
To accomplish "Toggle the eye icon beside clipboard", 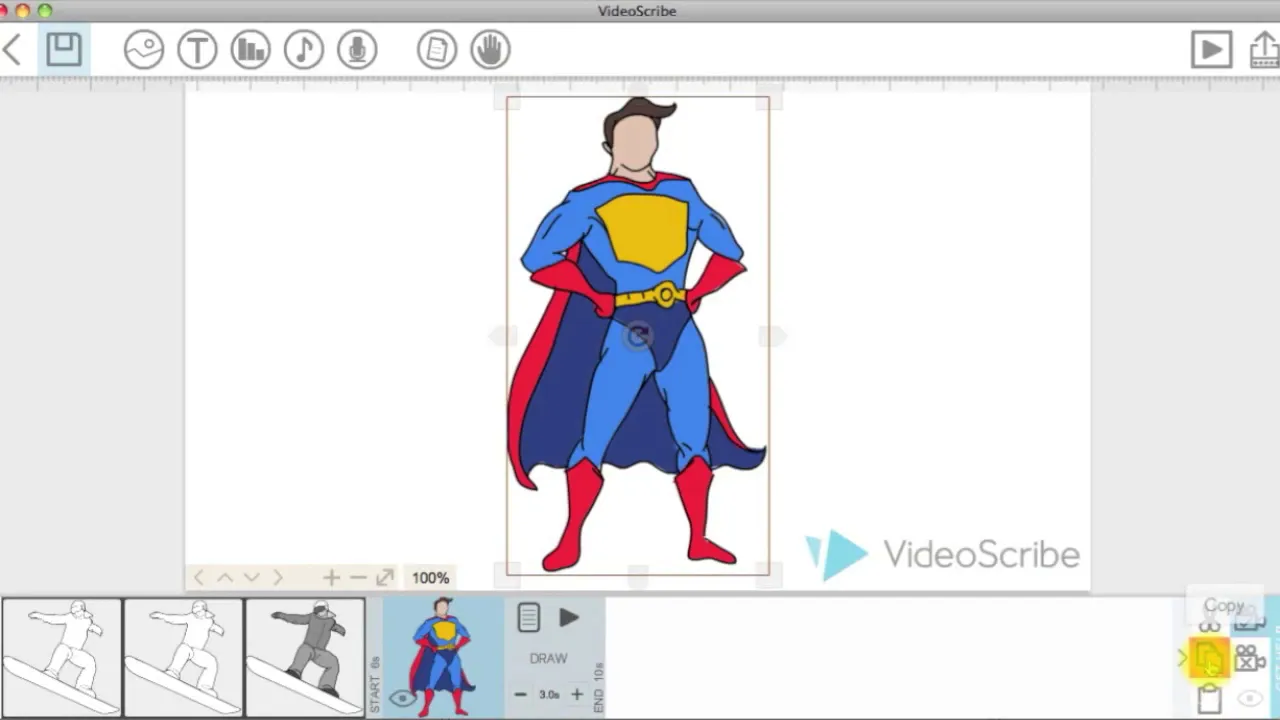I will click(x=1250, y=699).
